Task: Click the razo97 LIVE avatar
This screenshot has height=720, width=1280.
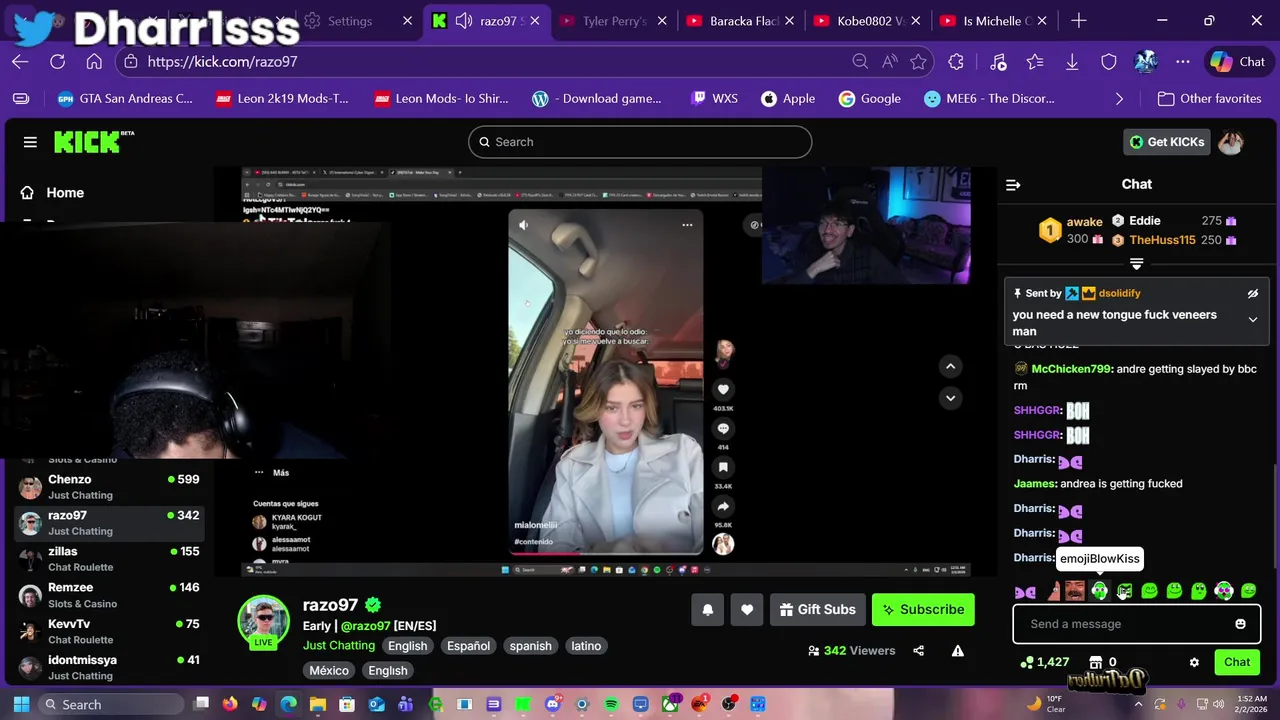Action: coord(264,621)
